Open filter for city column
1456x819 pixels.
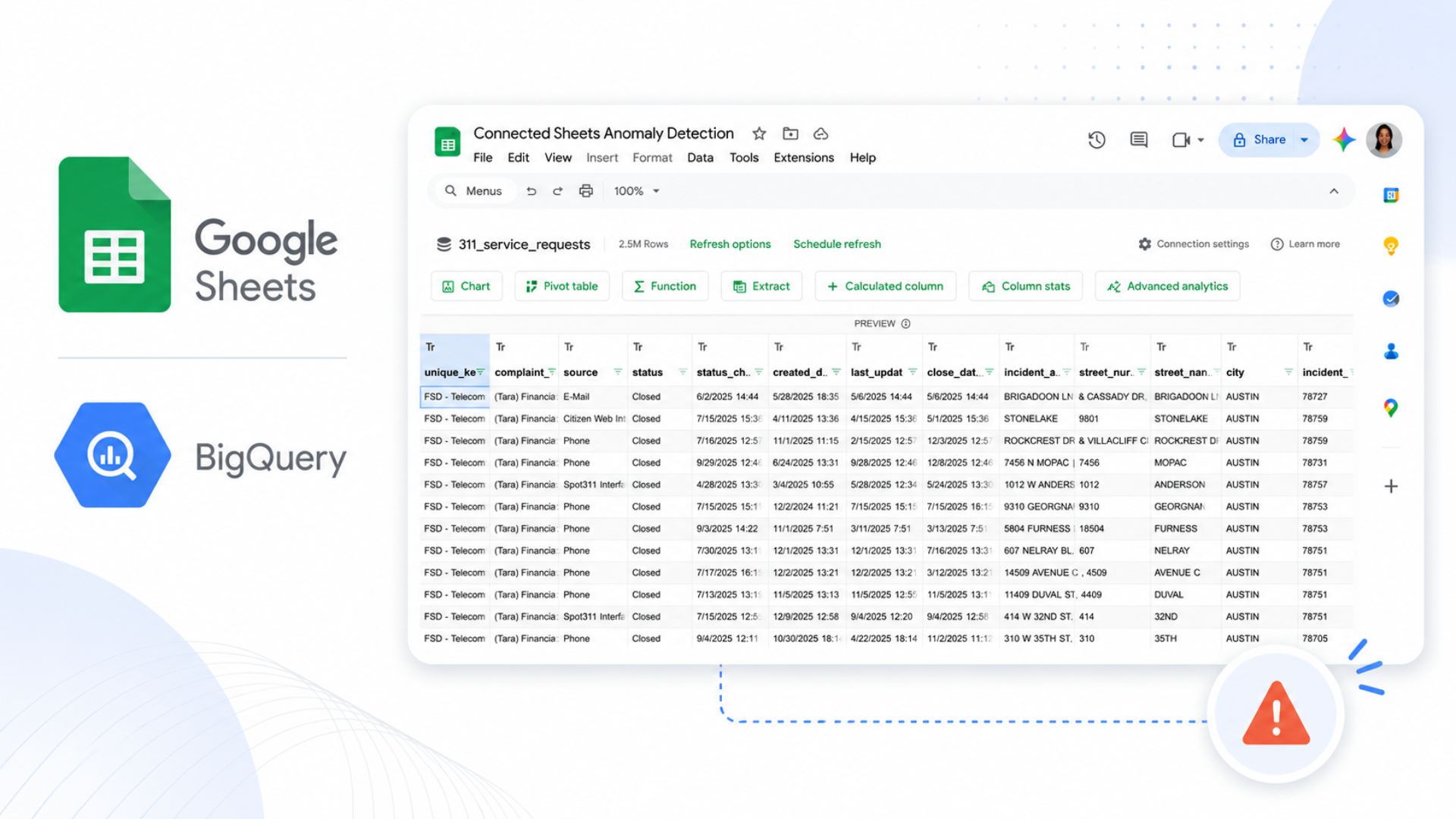tap(1288, 372)
